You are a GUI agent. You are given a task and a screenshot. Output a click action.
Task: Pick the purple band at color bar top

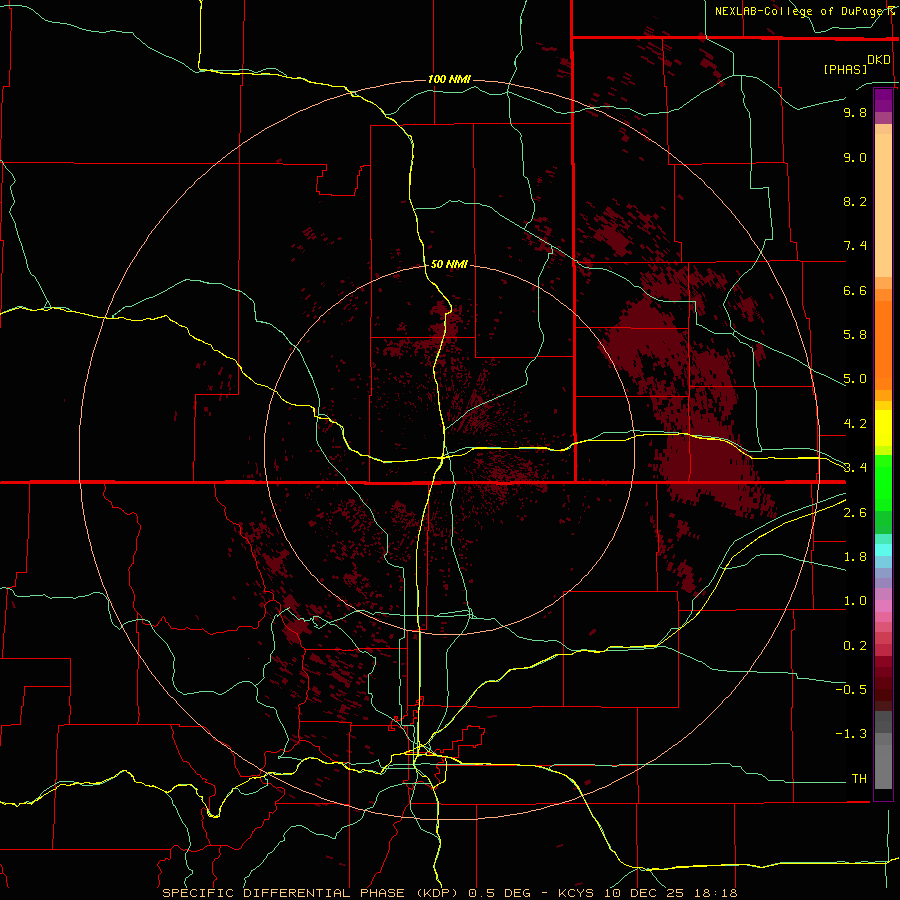883,100
